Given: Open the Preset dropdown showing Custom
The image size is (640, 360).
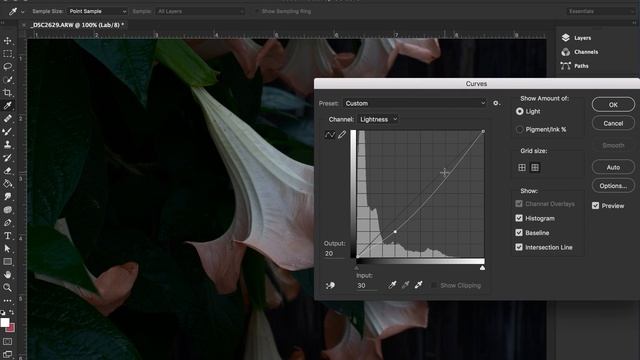Looking at the screenshot, I should pos(415,103).
